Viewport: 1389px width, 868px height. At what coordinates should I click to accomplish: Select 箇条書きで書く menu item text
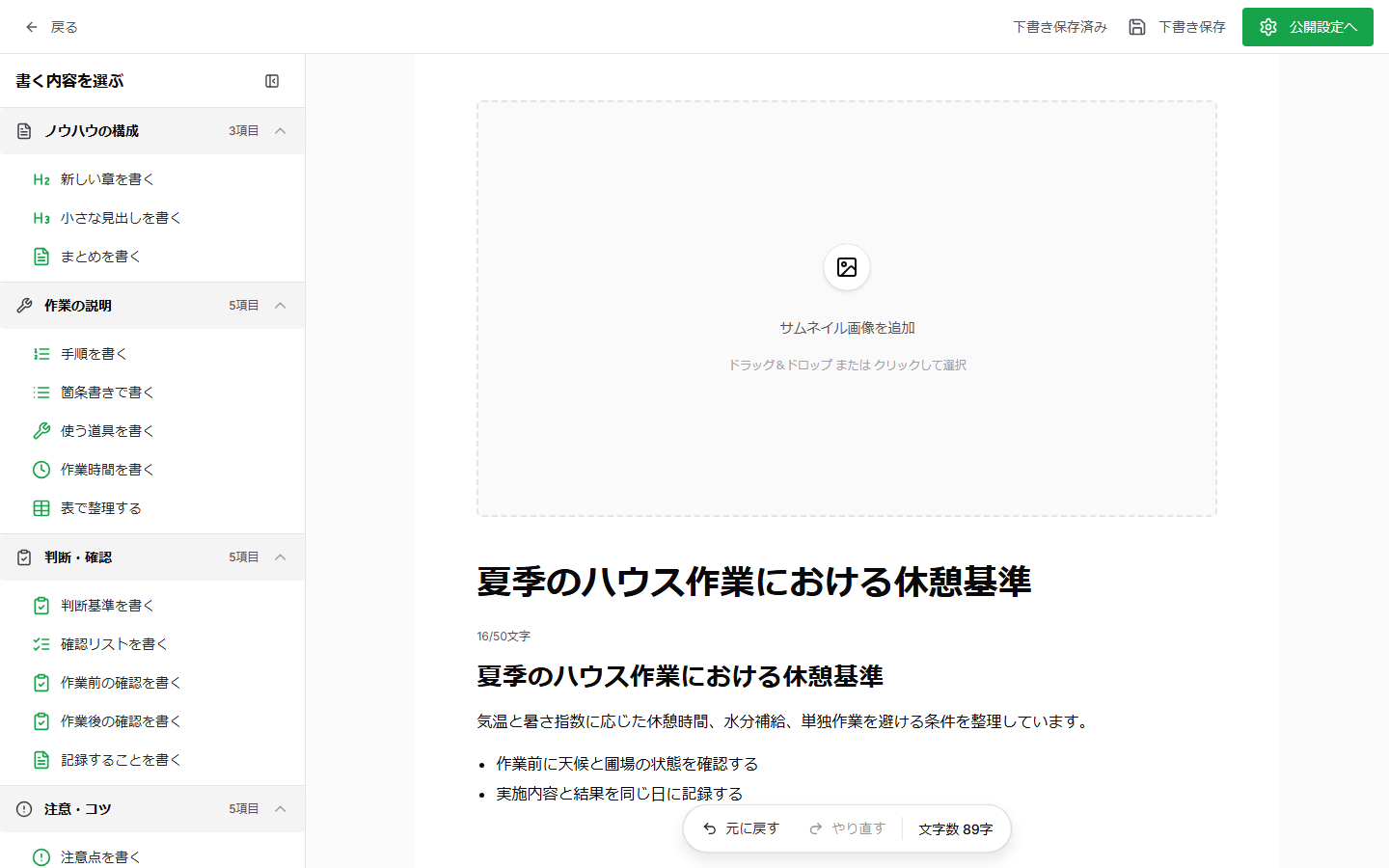107,393
